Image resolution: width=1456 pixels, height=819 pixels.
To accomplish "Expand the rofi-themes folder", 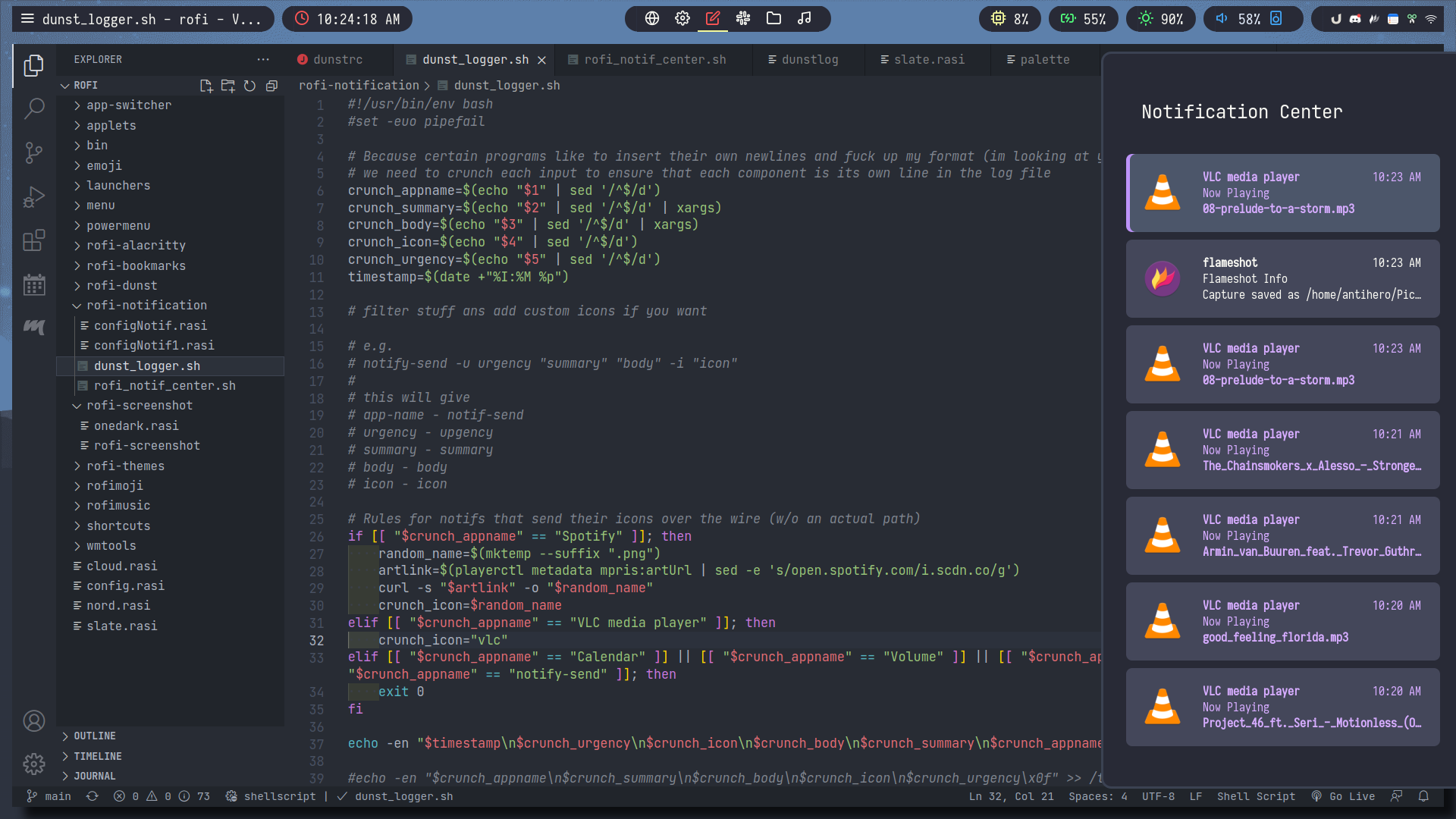I will pyautogui.click(x=125, y=466).
